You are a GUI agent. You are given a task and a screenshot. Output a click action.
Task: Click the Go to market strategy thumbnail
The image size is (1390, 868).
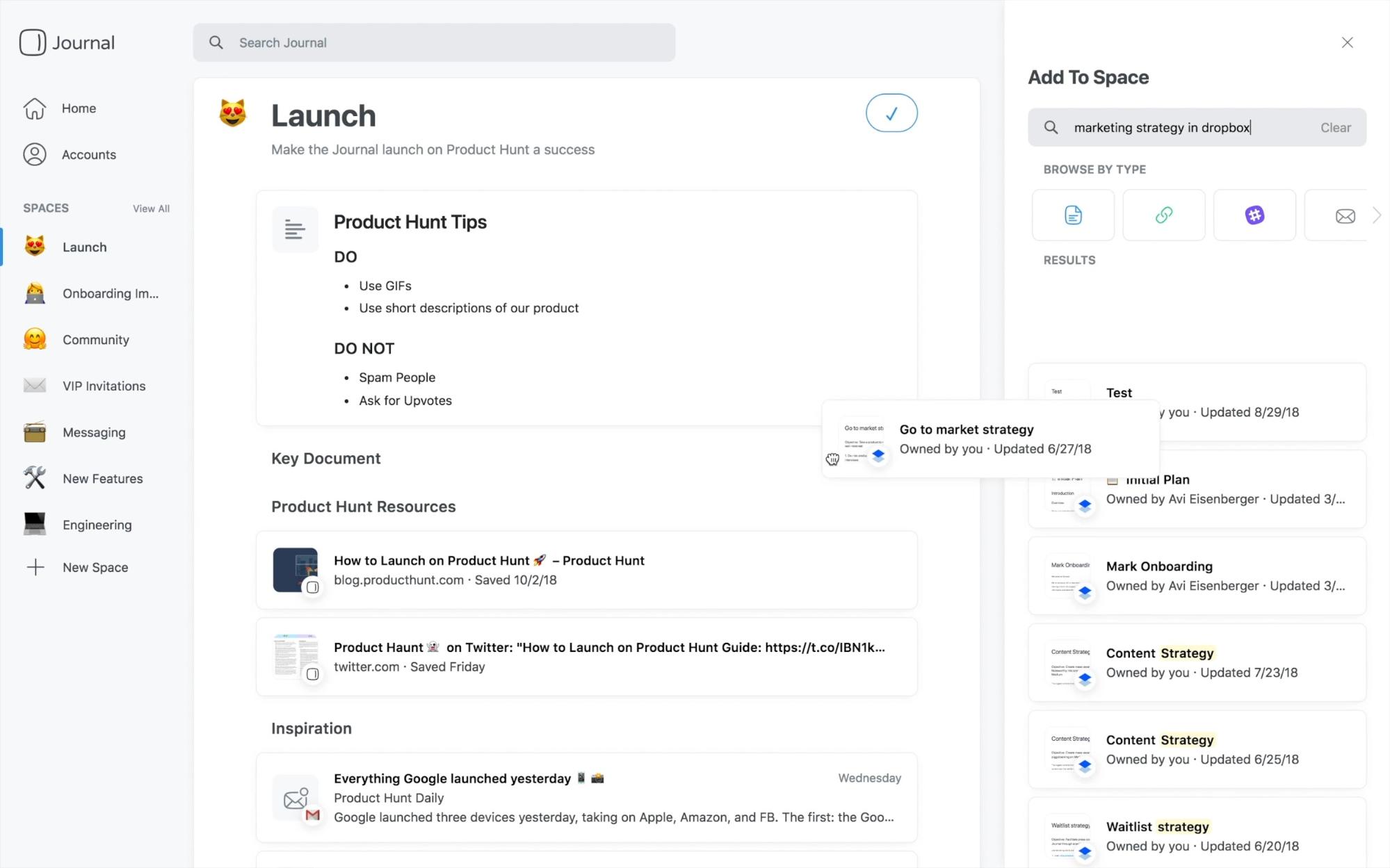click(x=863, y=439)
